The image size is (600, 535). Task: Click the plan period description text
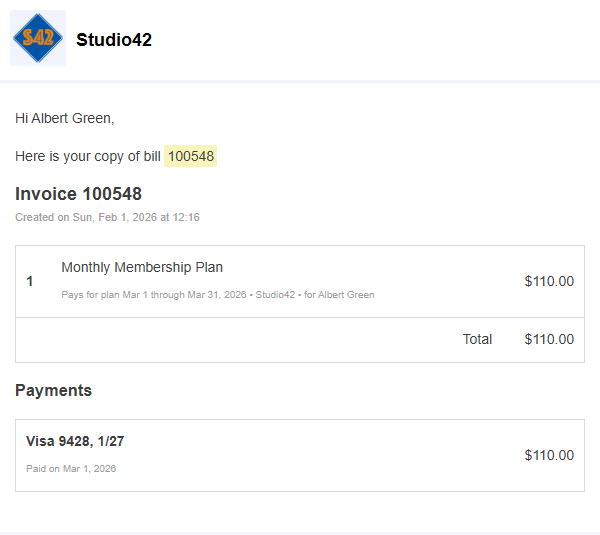pos(217,295)
